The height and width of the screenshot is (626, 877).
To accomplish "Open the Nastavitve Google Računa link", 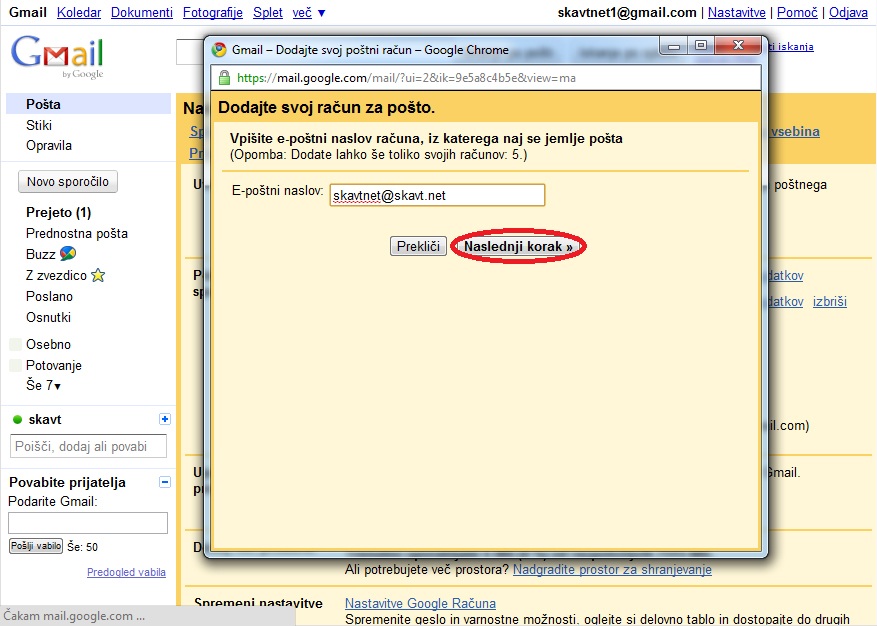I will coord(420,604).
